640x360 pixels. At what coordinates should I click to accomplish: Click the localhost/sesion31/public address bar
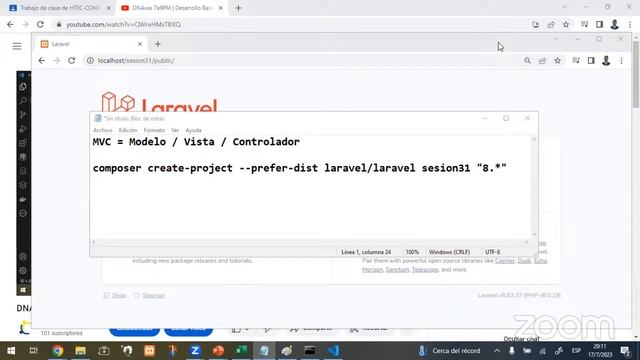point(302,60)
